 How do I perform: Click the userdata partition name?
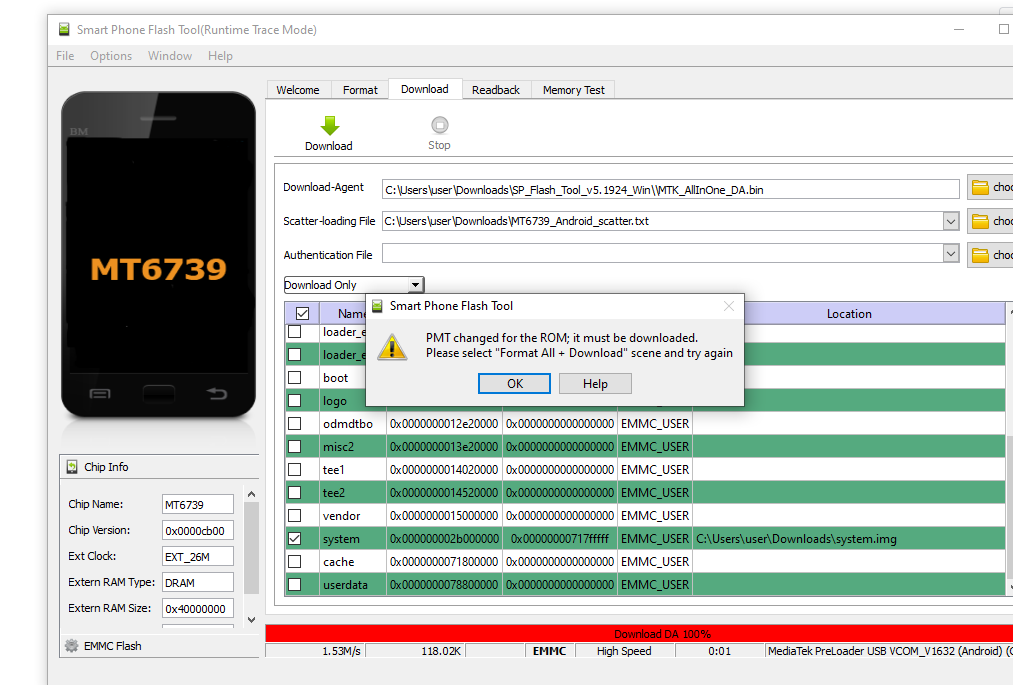(x=345, y=584)
